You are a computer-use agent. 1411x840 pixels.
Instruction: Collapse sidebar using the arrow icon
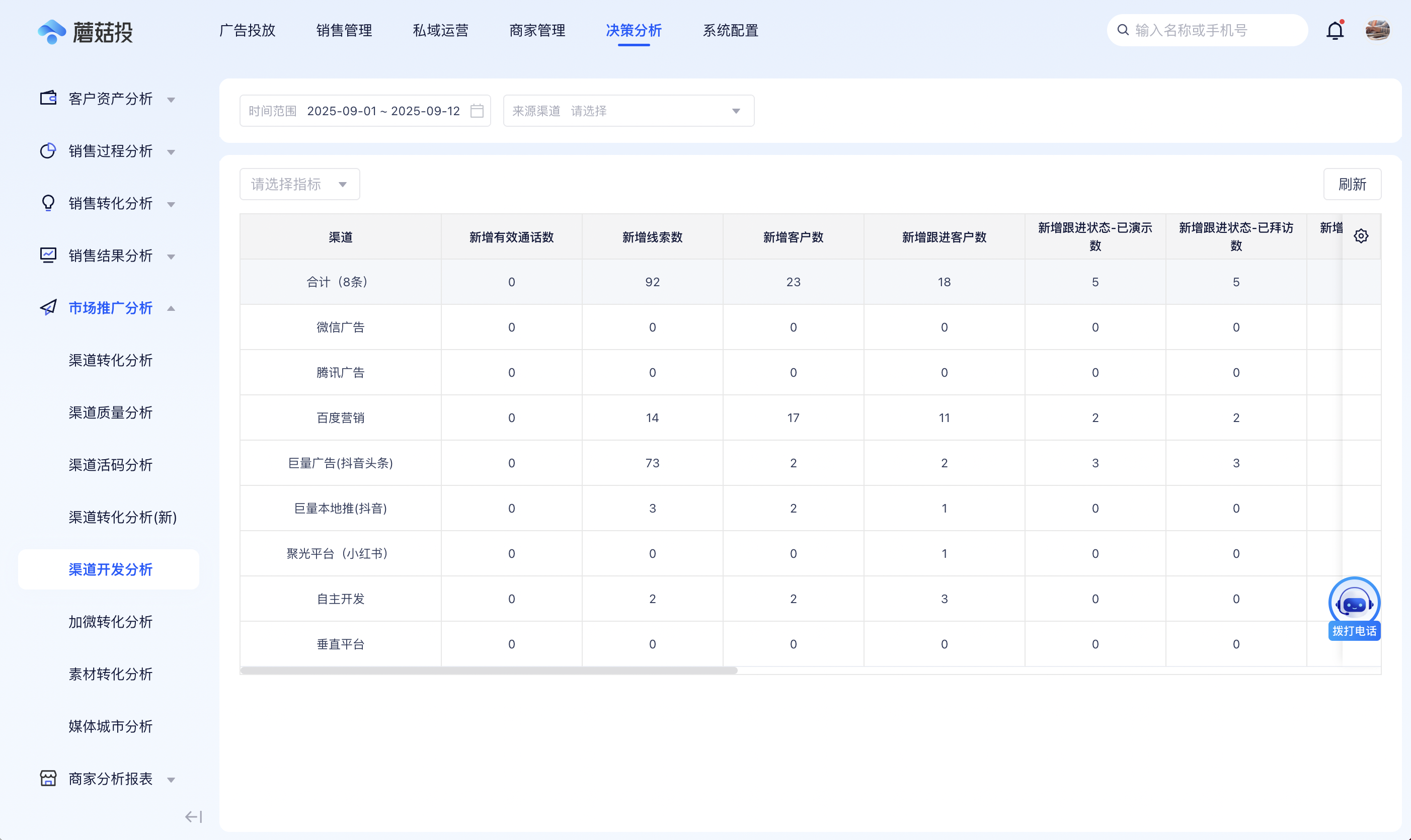(193, 816)
